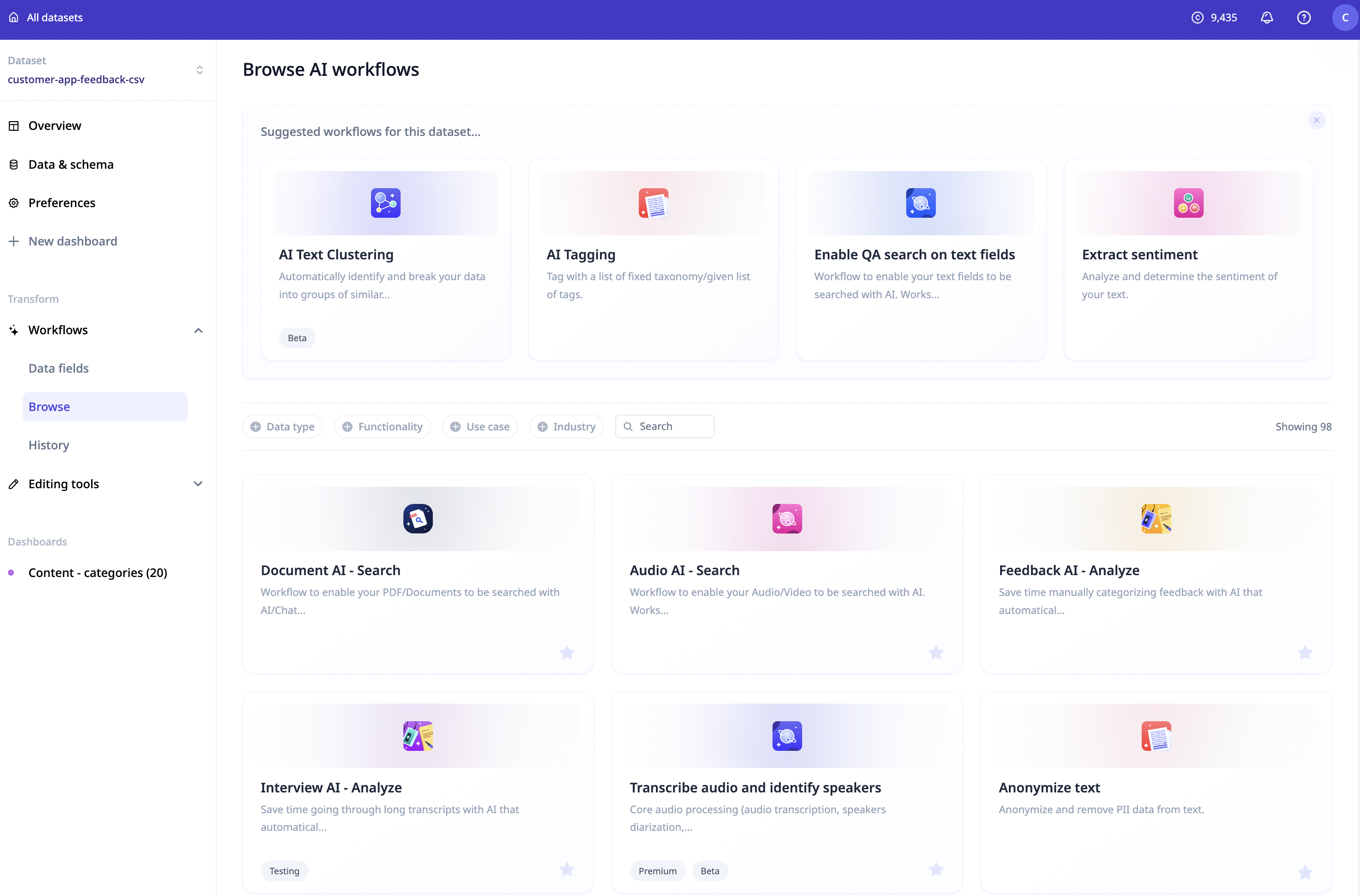Open History in the sidebar
This screenshot has height=896, width=1360.
49,445
